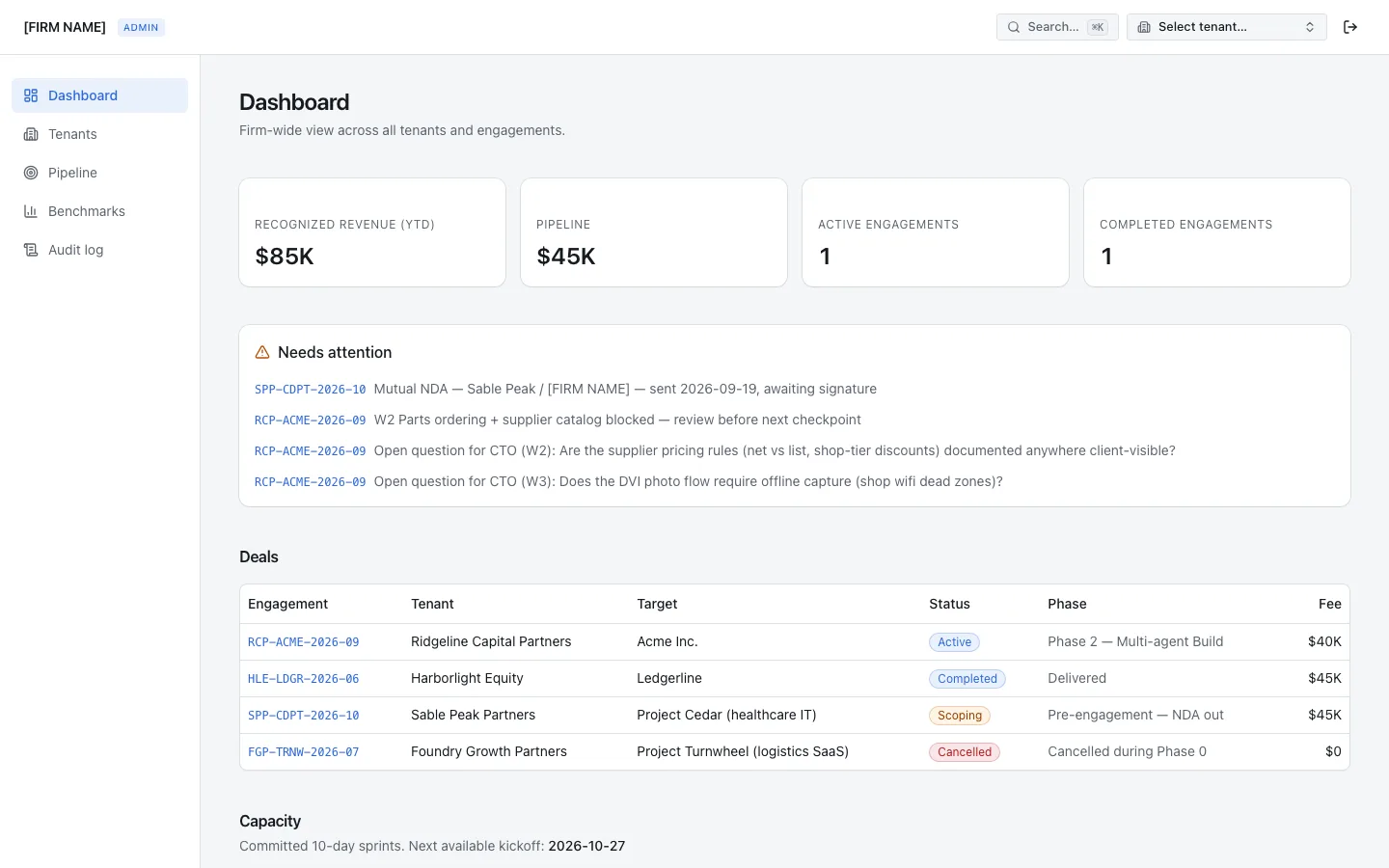Open RCP-ACME-2026-09 link for W2 Parts ordering

pos(310,420)
